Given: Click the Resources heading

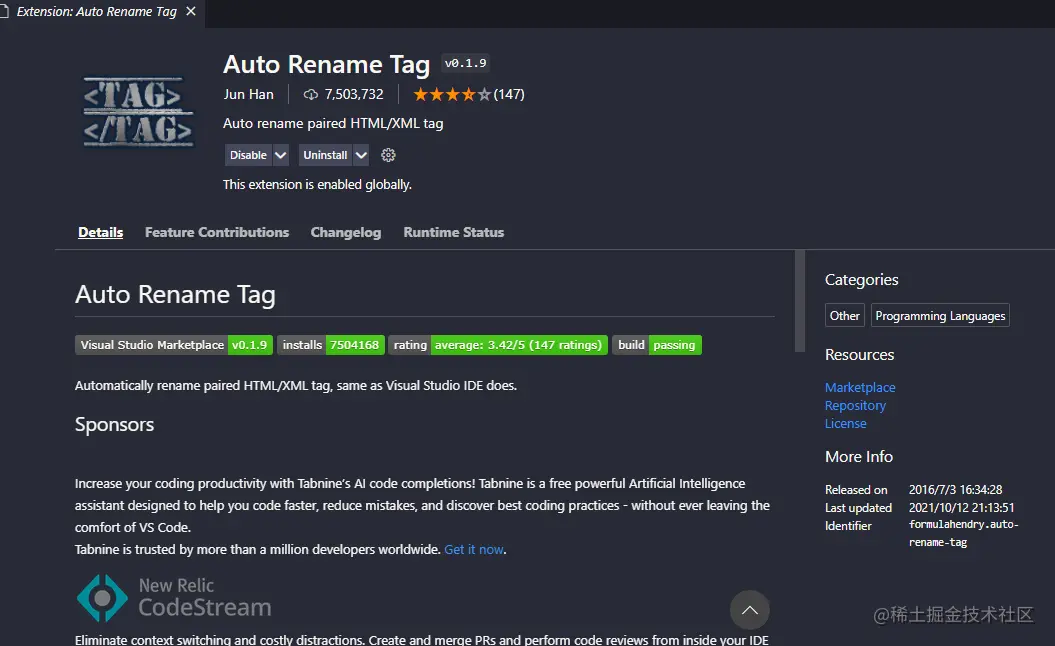Looking at the screenshot, I should click(859, 355).
